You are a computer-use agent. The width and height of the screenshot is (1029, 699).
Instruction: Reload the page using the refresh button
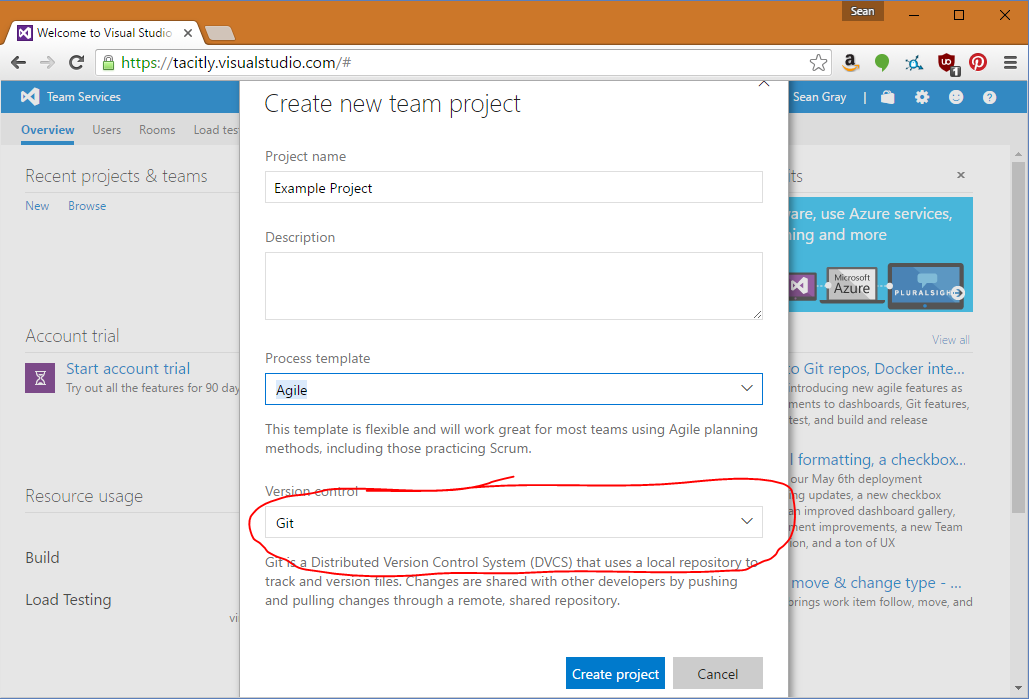pos(76,62)
